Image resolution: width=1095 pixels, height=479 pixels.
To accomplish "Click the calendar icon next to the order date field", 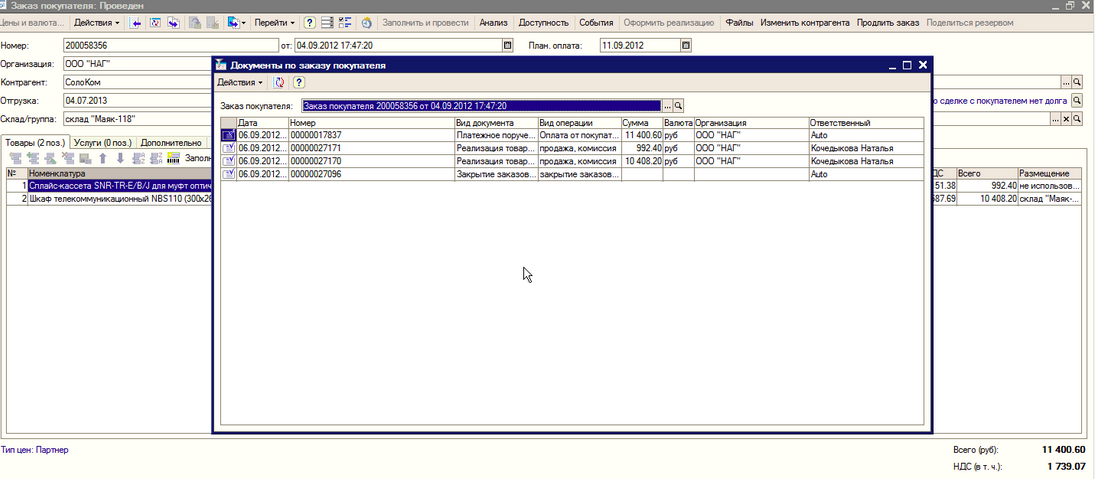I will point(508,45).
